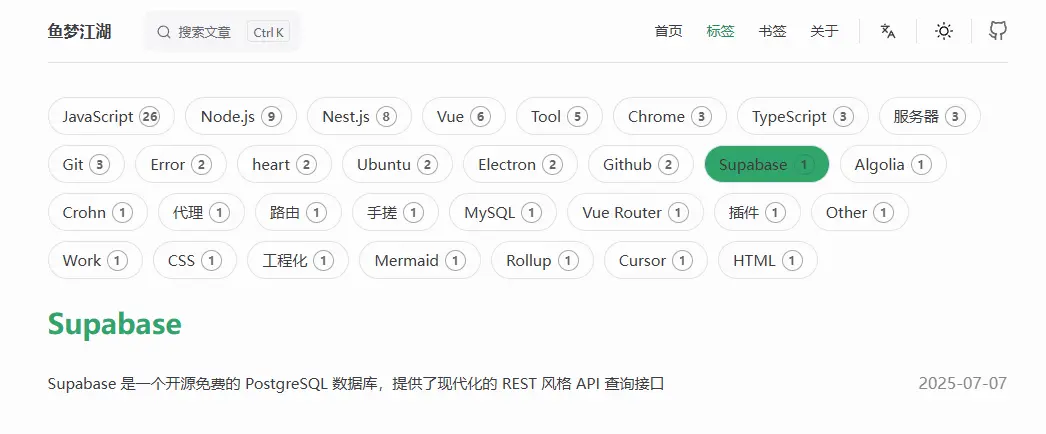Go to 首页 in navigation
1046x434 pixels.
(668, 31)
